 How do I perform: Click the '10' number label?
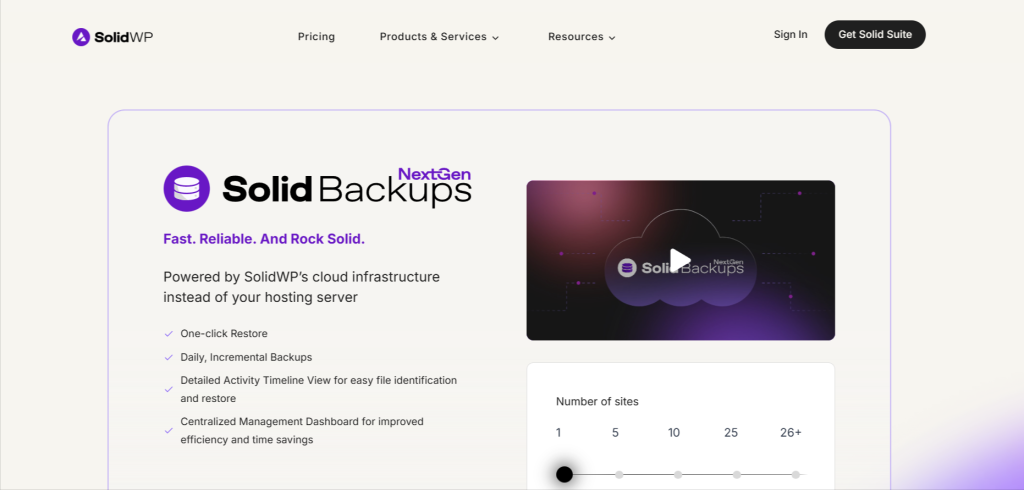(673, 433)
